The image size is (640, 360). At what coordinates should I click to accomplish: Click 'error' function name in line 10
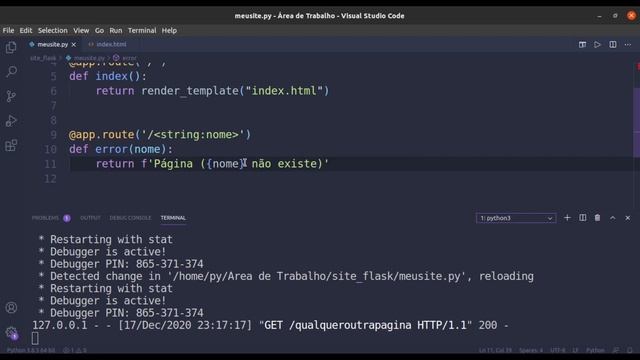click(x=111, y=149)
